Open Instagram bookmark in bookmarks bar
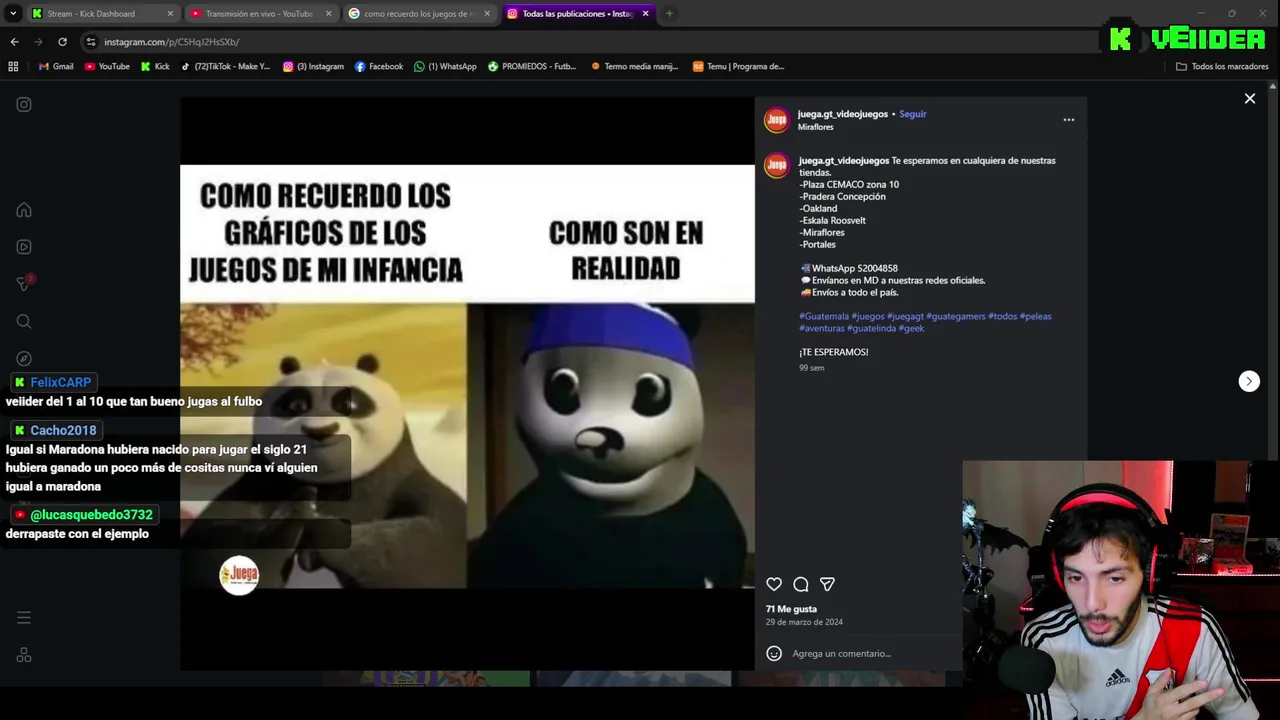 pos(313,66)
